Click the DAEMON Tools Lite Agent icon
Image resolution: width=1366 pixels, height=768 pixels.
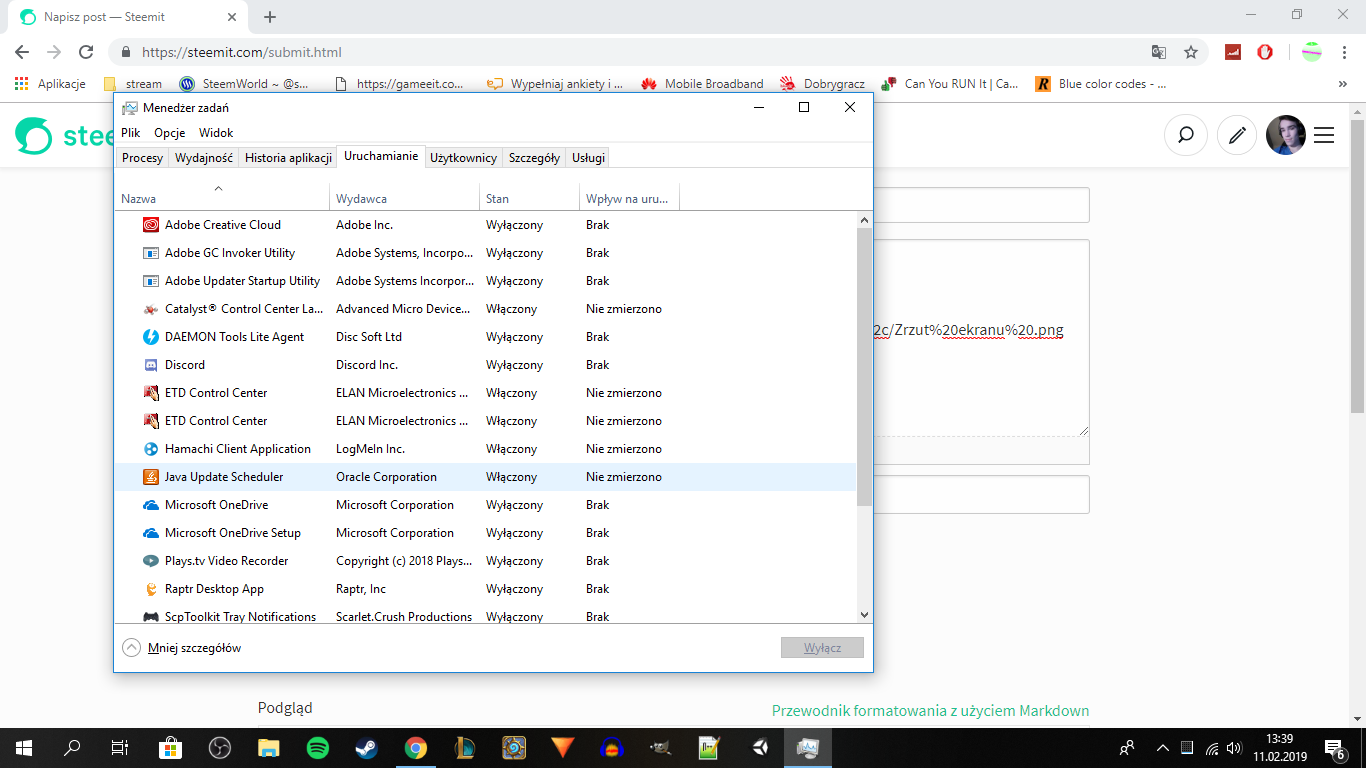tap(151, 337)
